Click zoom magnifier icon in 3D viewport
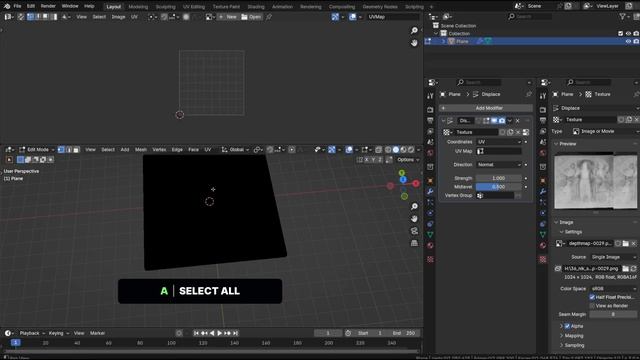 click(414, 207)
